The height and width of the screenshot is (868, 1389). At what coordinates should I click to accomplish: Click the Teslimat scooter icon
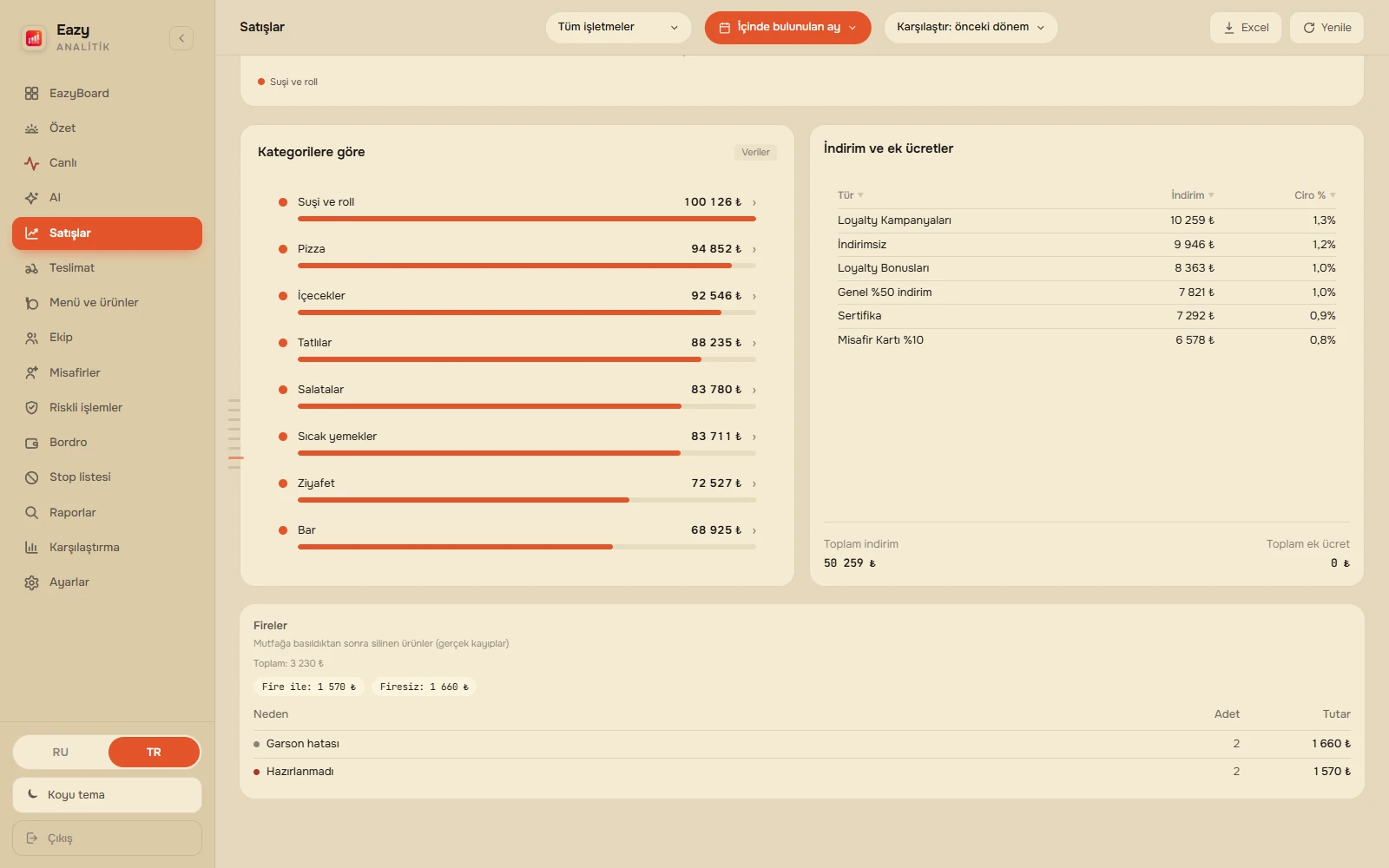32,268
